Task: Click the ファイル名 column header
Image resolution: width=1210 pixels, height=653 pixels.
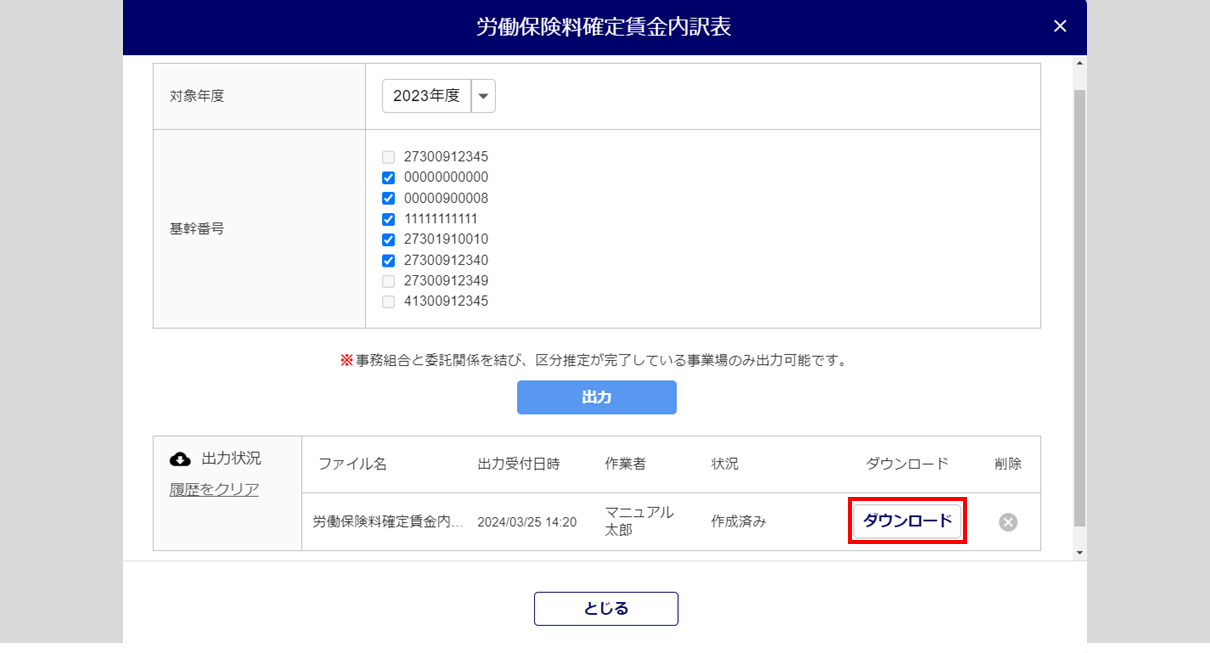Action: (353, 464)
